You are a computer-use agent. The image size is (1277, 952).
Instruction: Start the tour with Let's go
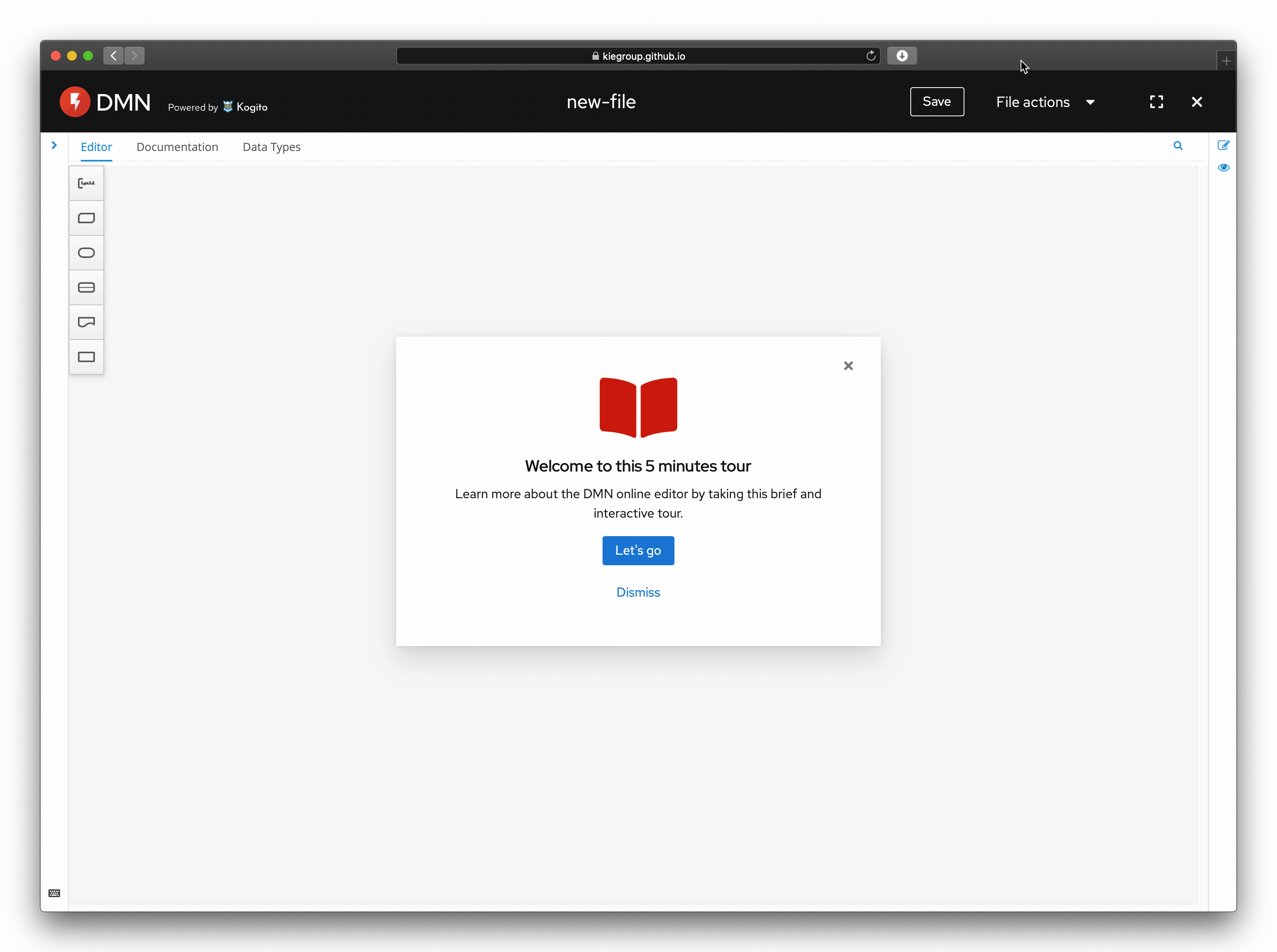[638, 550]
